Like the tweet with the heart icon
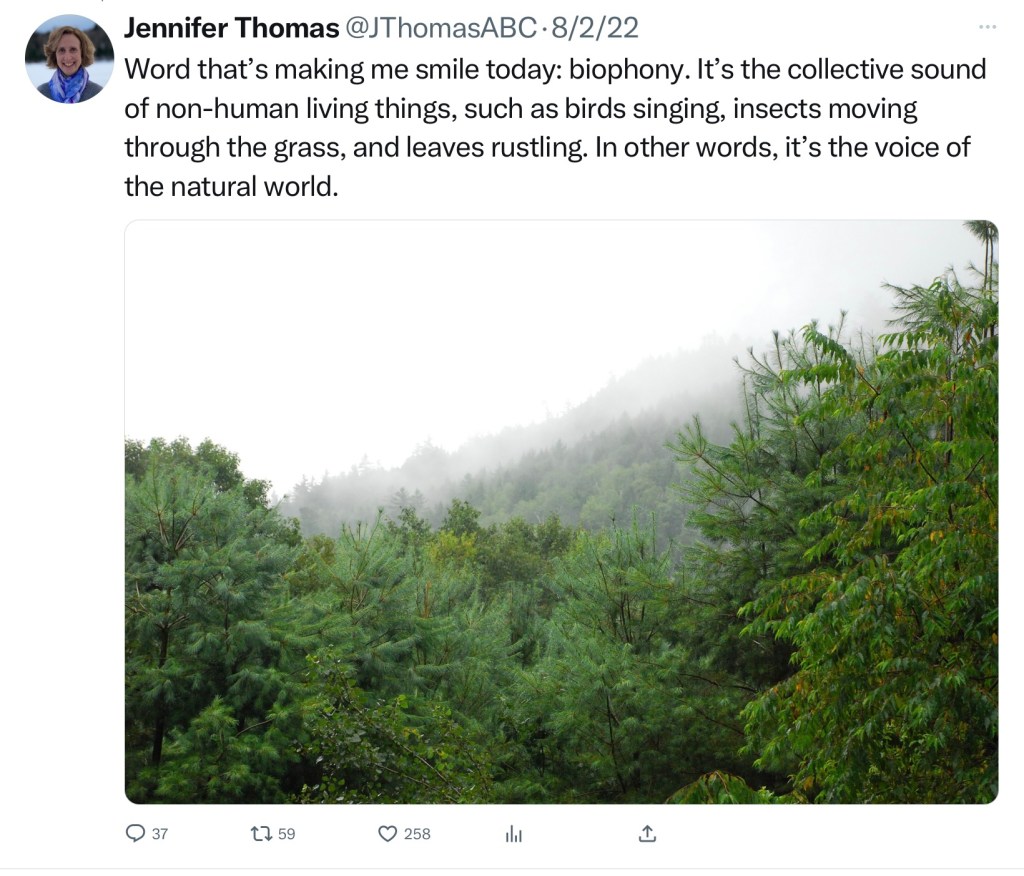The width and height of the screenshot is (1024, 876). pos(387,833)
